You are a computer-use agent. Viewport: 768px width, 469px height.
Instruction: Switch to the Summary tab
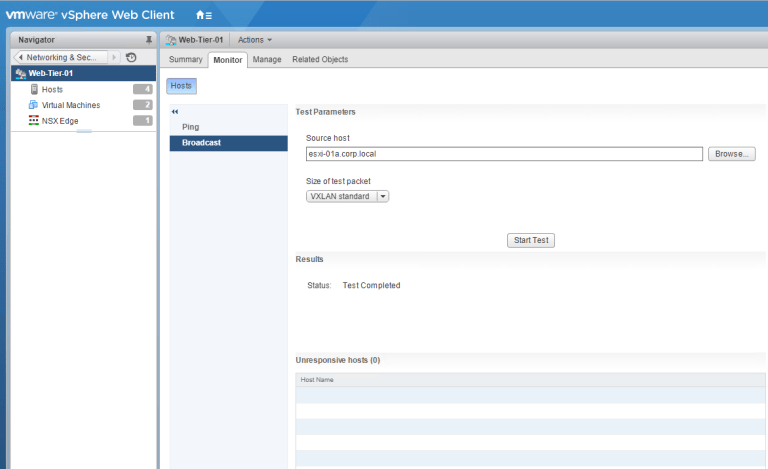[x=186, y=60]
